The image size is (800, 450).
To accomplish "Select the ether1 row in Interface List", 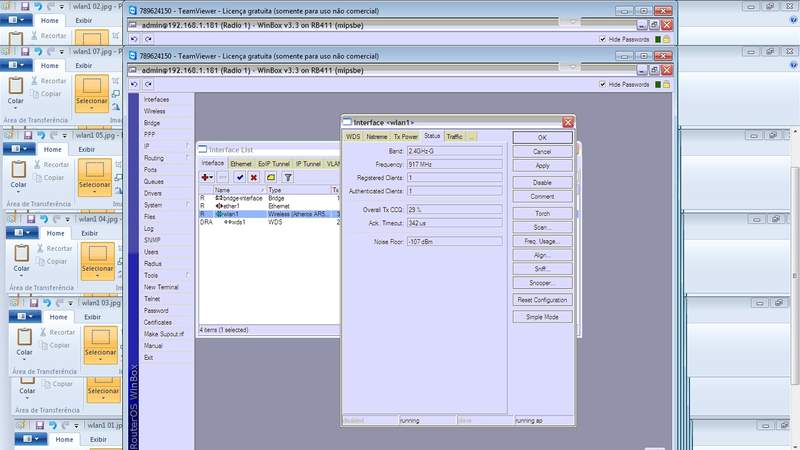I will point(269,206).
